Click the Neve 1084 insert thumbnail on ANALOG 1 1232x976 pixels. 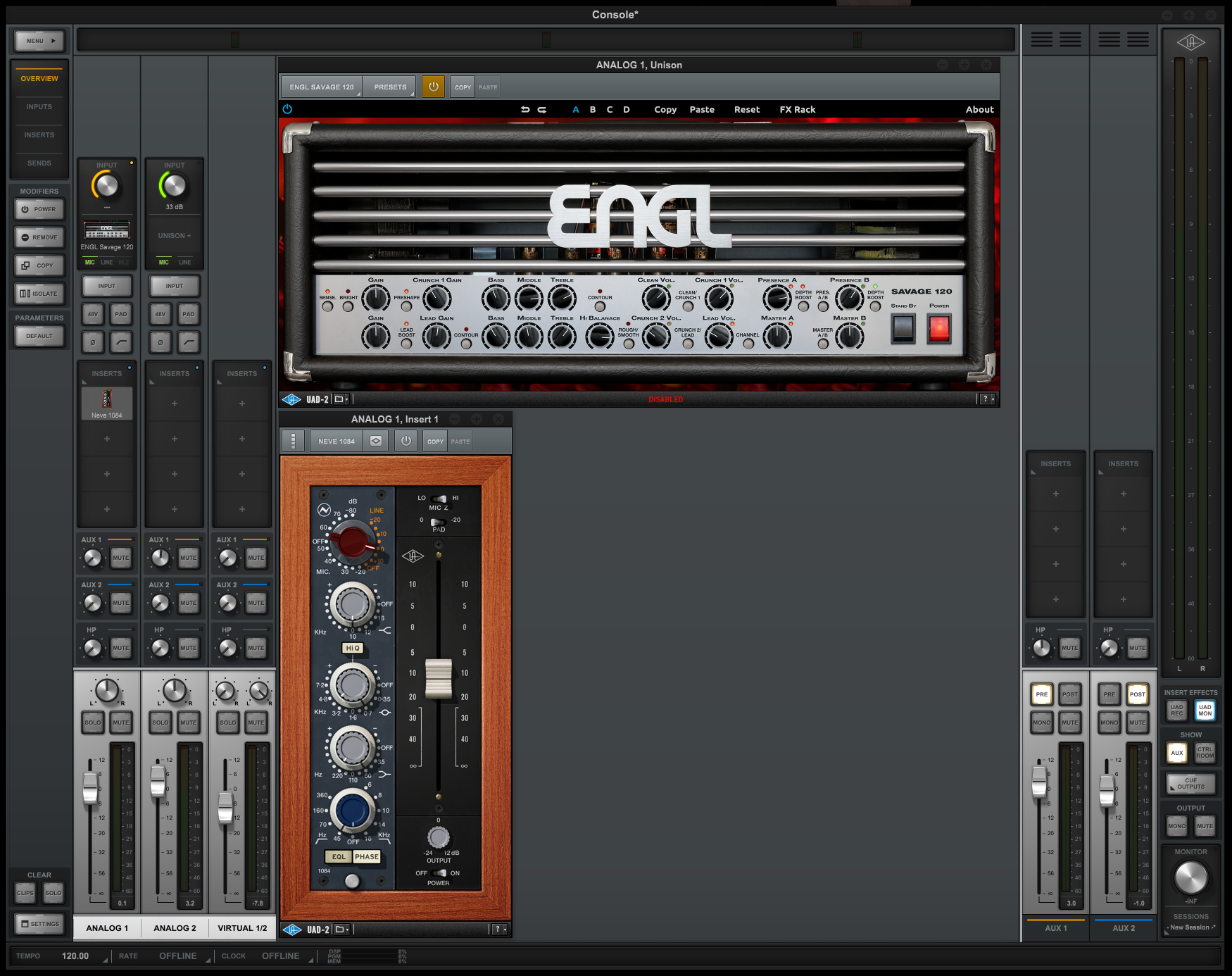(x=107, y=403)
